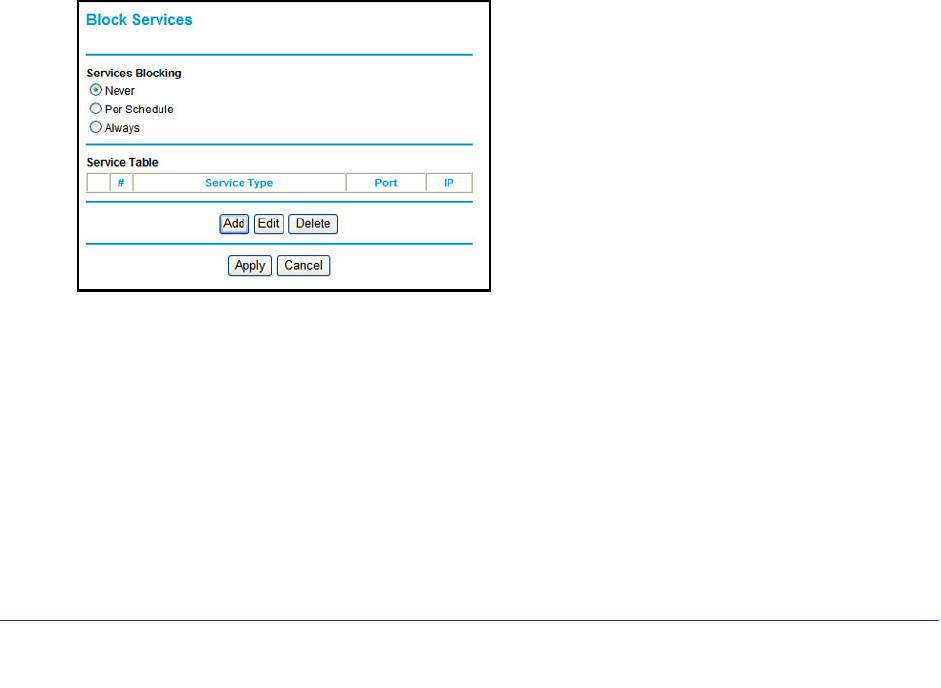The width and height of the screenshot is (941, 688).
Task: Click the Services Blocking label
Action: pyautogui.click(x=134, y=73)
